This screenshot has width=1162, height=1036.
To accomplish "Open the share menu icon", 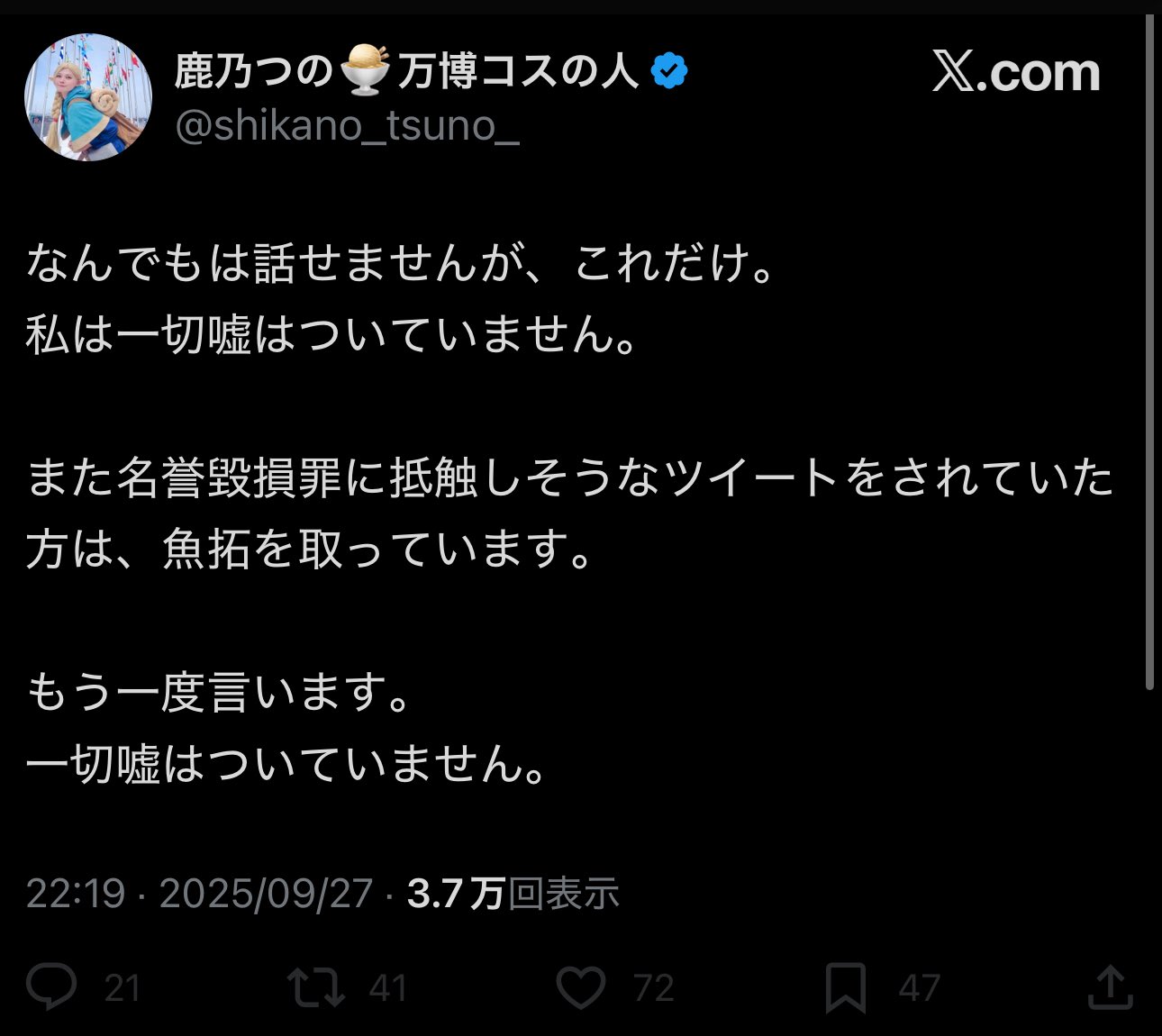I will pyautogui.click(x=1110, y=987).
